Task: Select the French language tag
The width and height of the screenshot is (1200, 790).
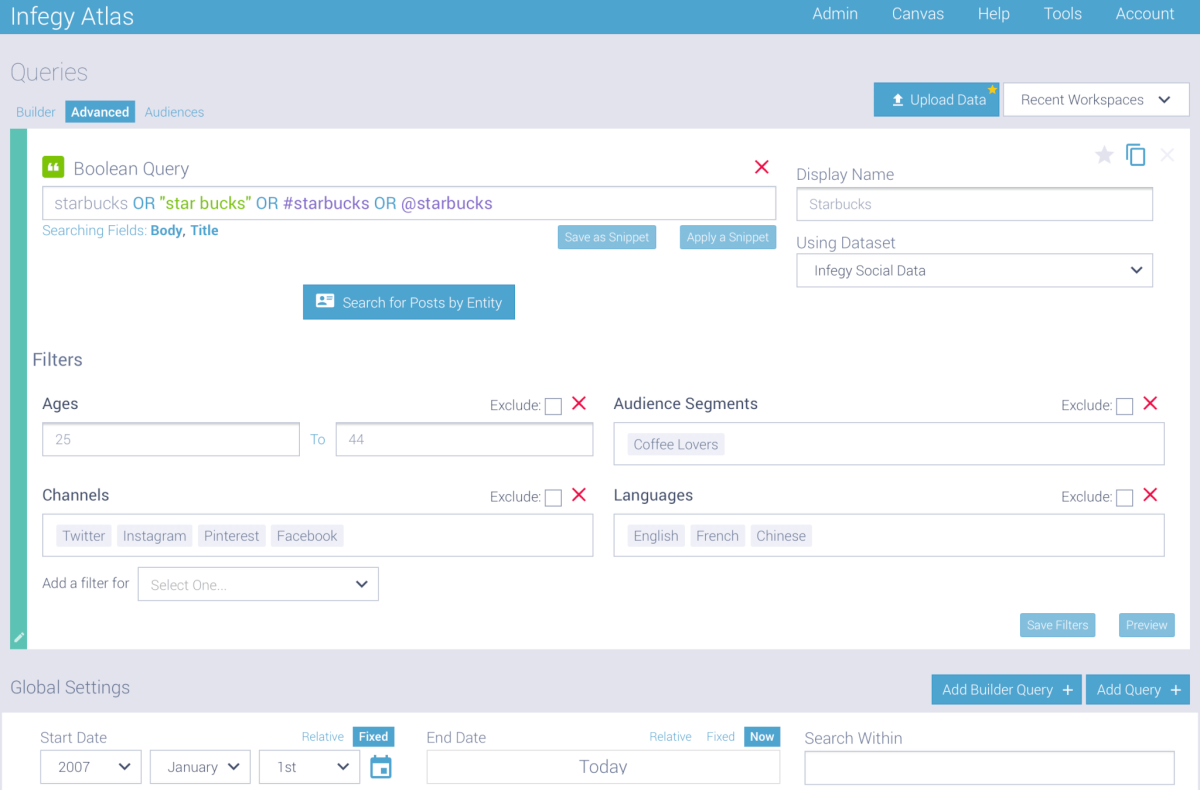Action: coord(717,536)
